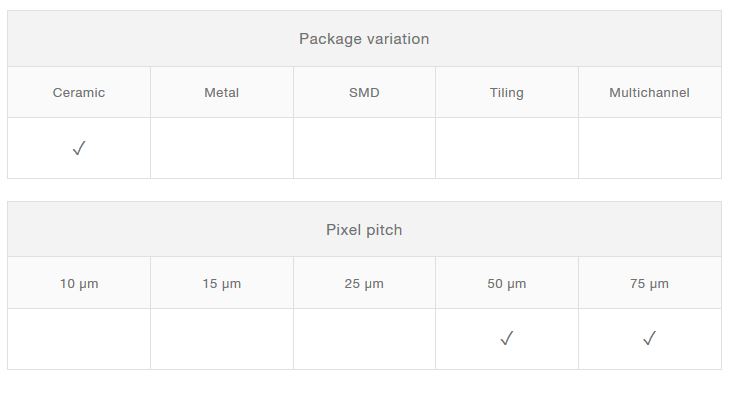This screenshot has height=401, width=731.
Task: Click the Metal column label
Action: (222, 93)
